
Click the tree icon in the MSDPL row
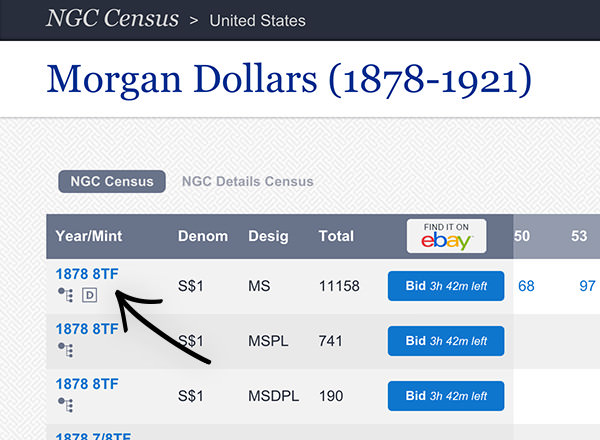[65, 404]
